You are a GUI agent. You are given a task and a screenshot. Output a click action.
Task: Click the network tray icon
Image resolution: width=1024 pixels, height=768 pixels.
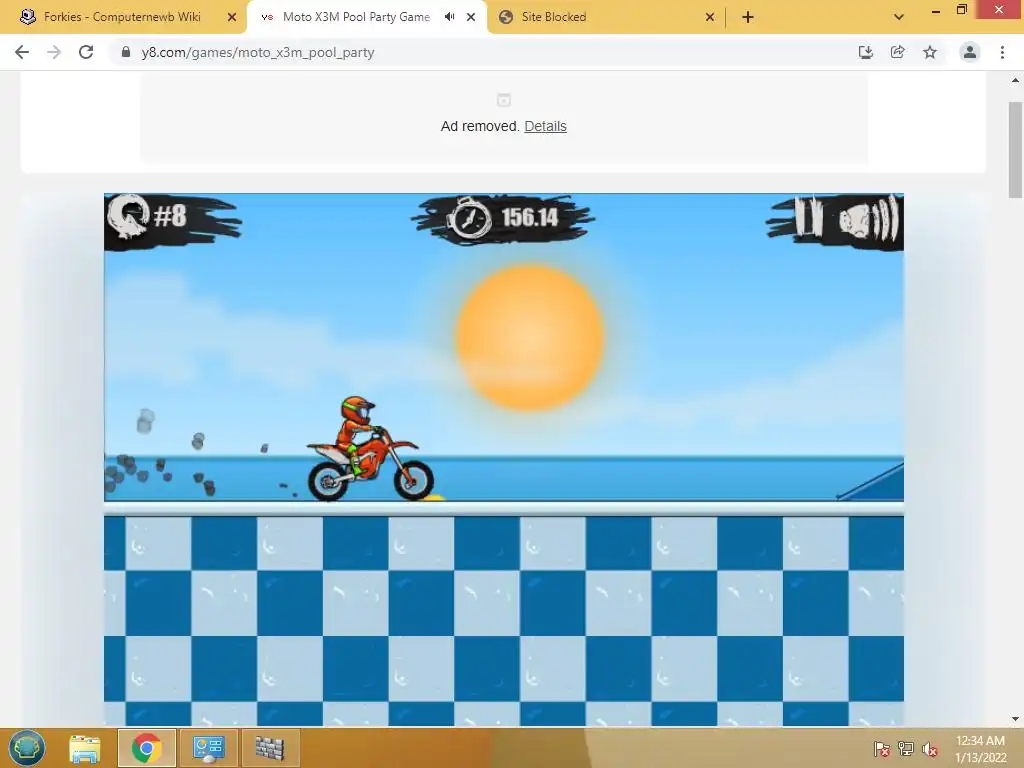click(x=906, y=749)
